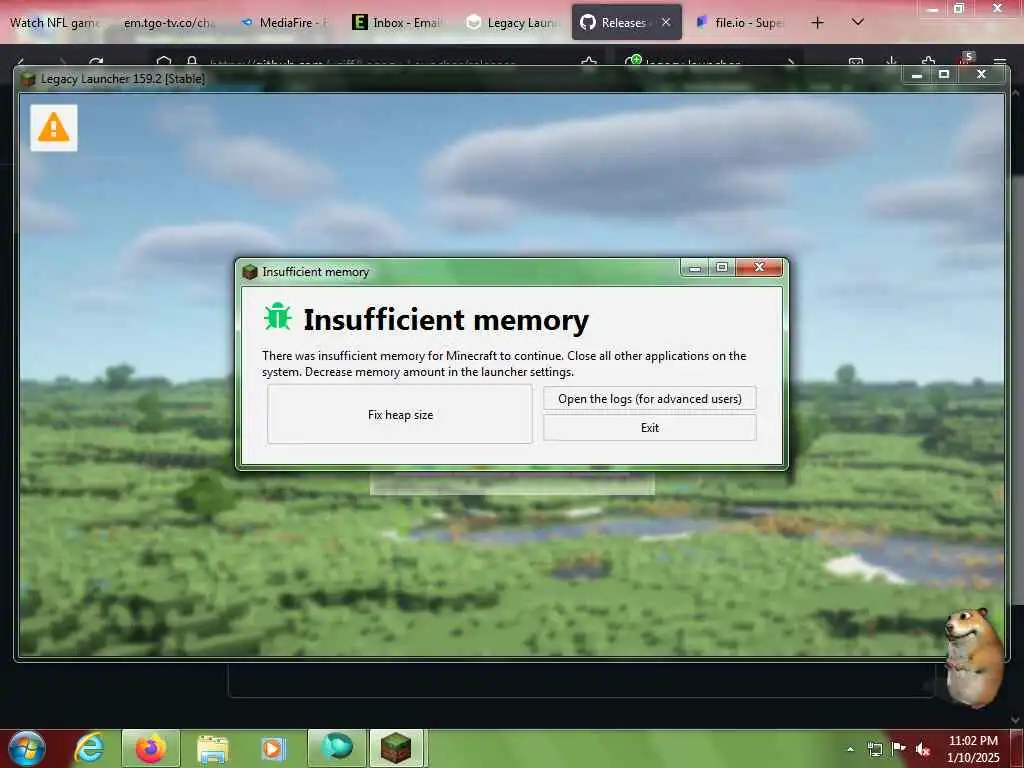Open network status tray icon
The width and height of the screenshot is (1024, 768).
coord(874,749)
